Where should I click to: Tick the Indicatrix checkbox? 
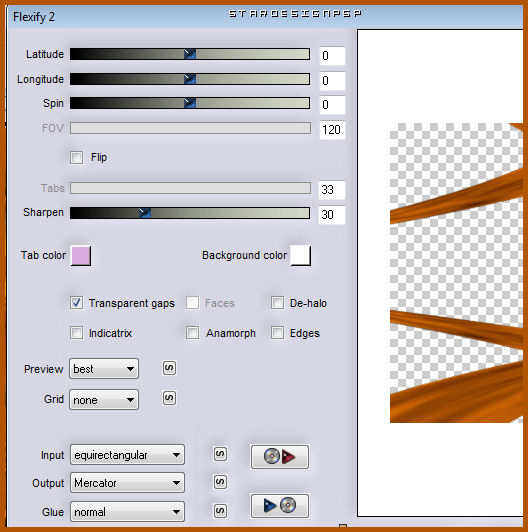click(76, 332)
